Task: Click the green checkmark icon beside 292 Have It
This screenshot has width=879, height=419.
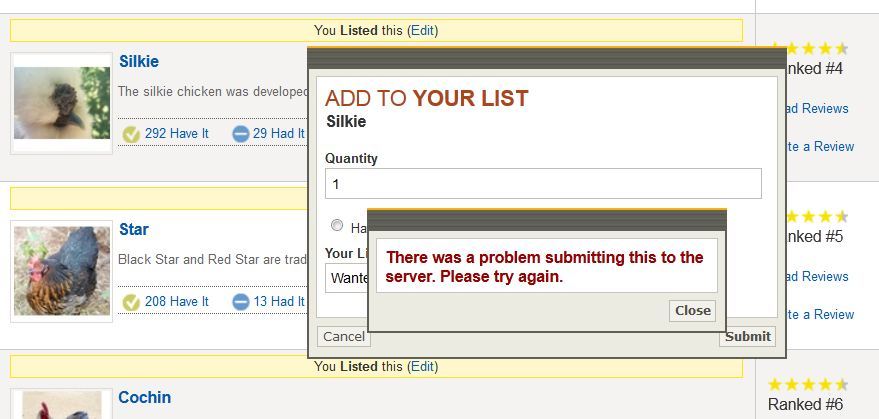Action: click(131, 134)
